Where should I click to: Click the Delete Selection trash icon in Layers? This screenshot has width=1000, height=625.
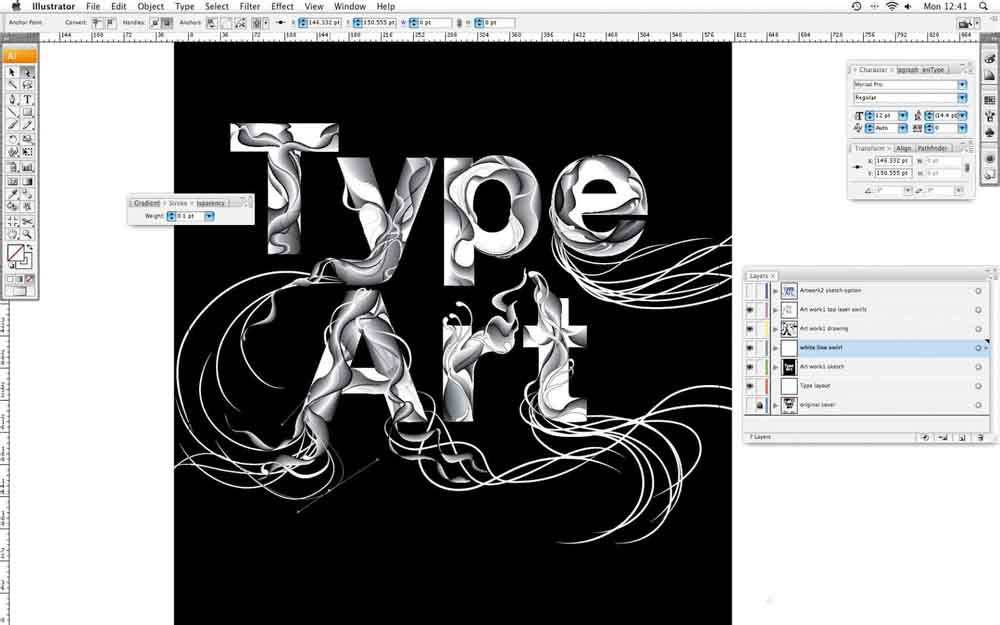[x=980, y=438]
